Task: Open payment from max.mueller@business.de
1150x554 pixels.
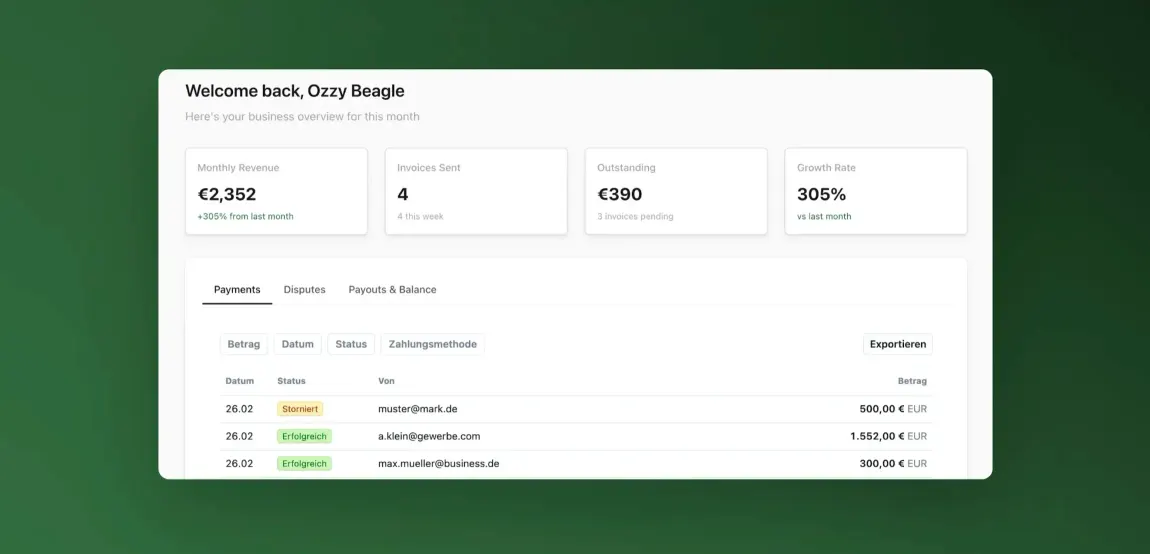Action: pyautogui.click(x=438, y=464)
